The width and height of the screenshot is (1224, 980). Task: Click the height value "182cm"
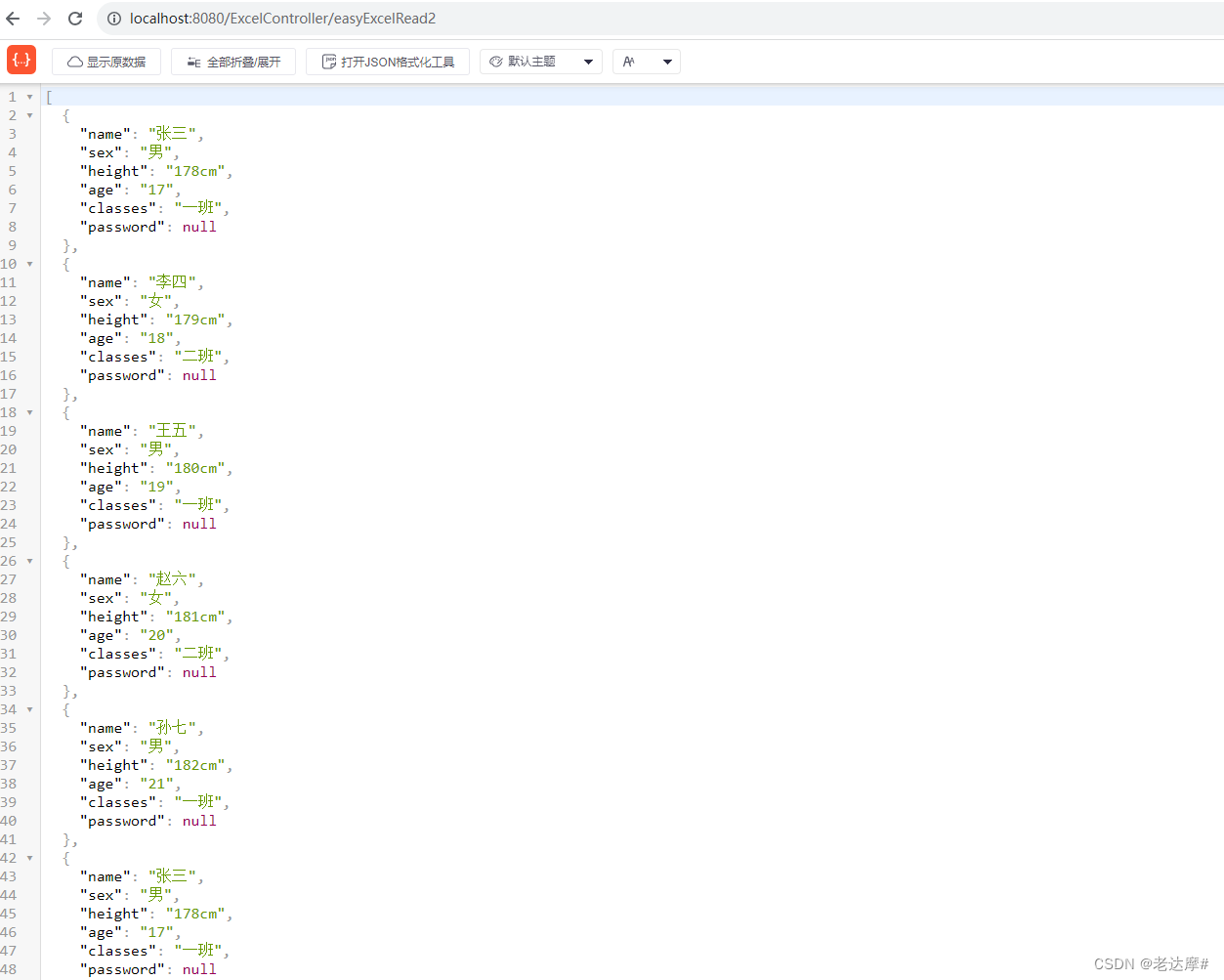point(195,765)
